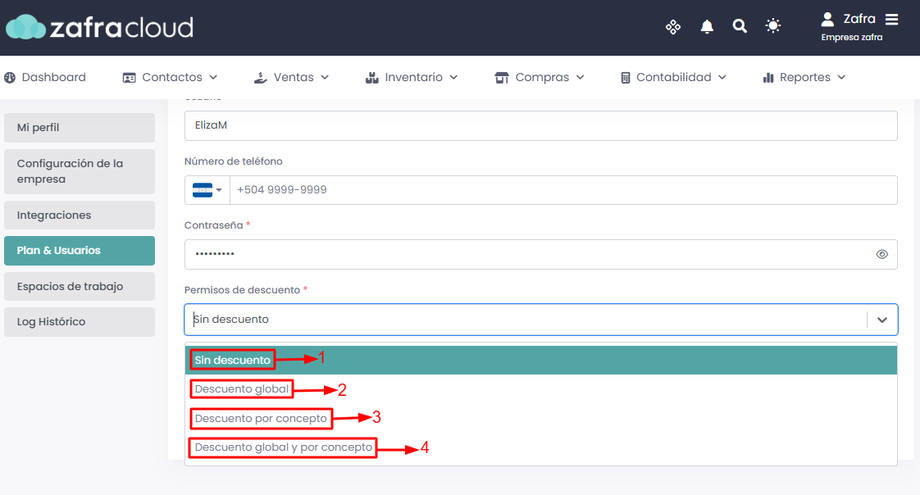Expand the Contabilidad menu chevron
The width and height of the screenshot is (920, 495).
tap(722, 77)
